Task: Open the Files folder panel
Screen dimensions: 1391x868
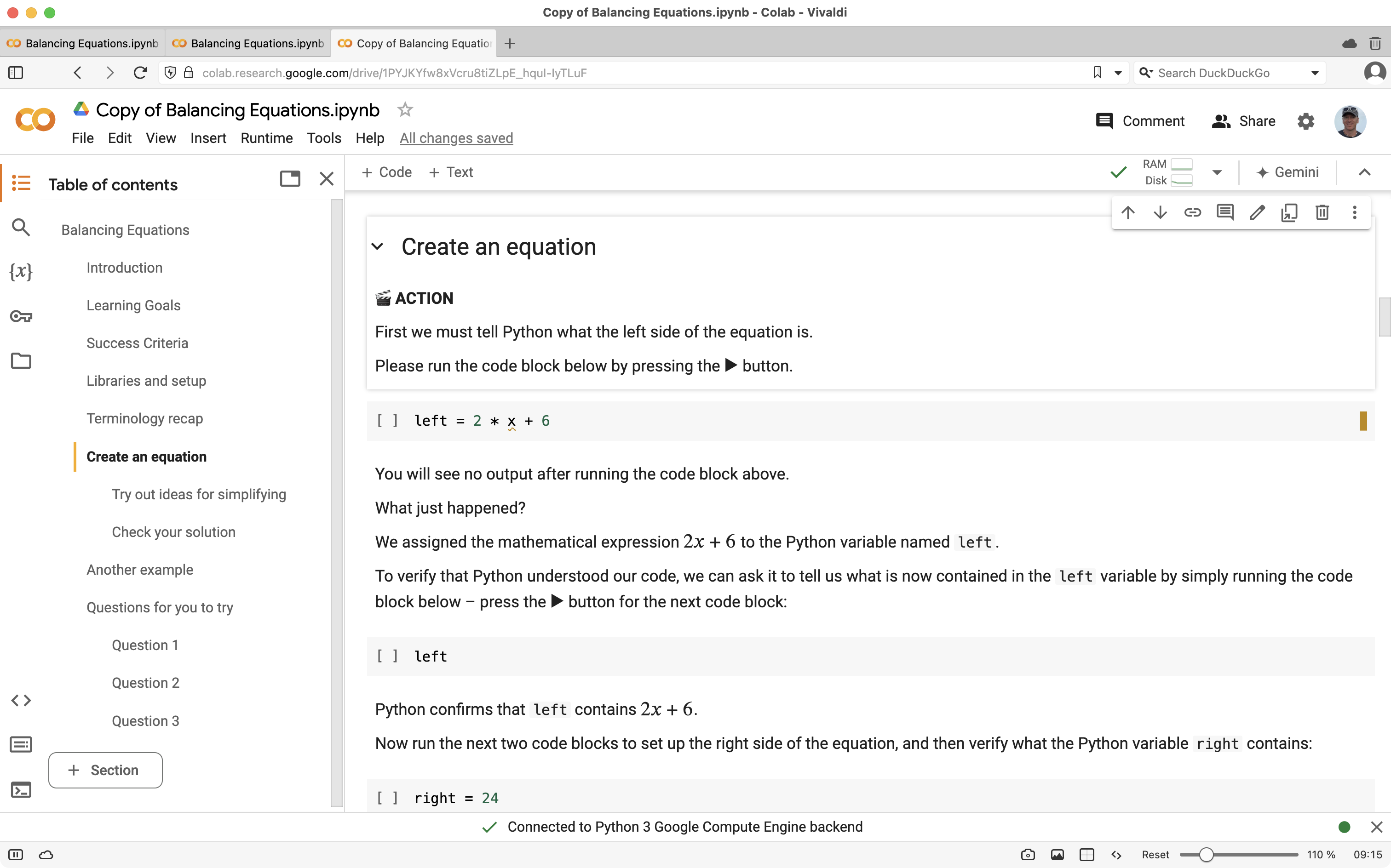Action: pyautogui.click(x=21, y=360)
